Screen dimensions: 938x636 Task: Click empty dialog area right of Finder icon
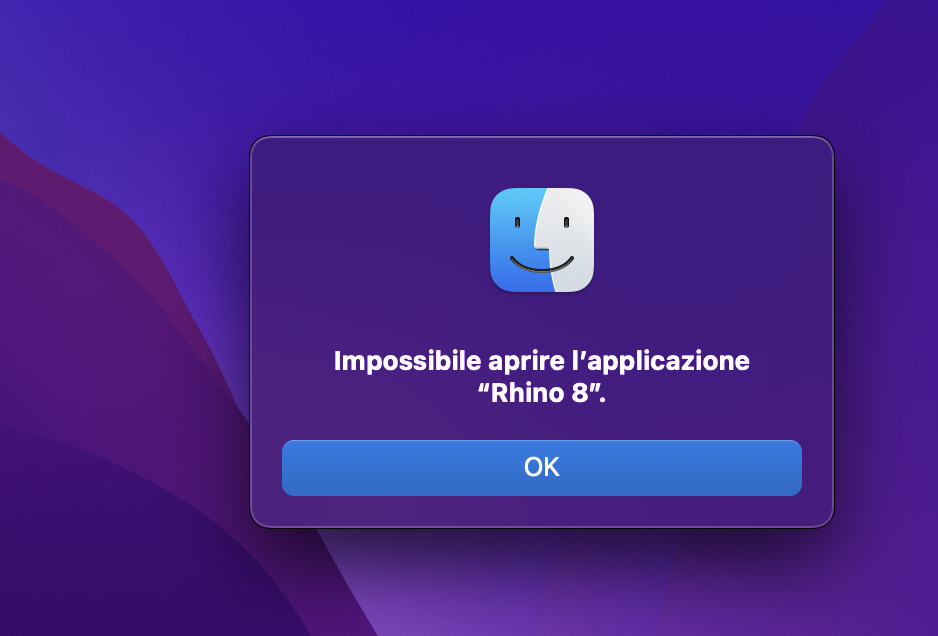tap(712, 239)
